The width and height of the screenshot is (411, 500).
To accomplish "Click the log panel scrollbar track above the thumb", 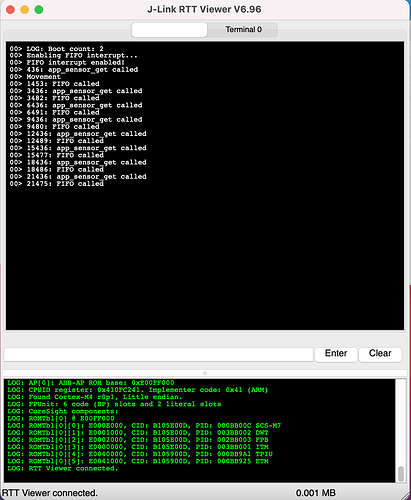I will tap(401, 422).
